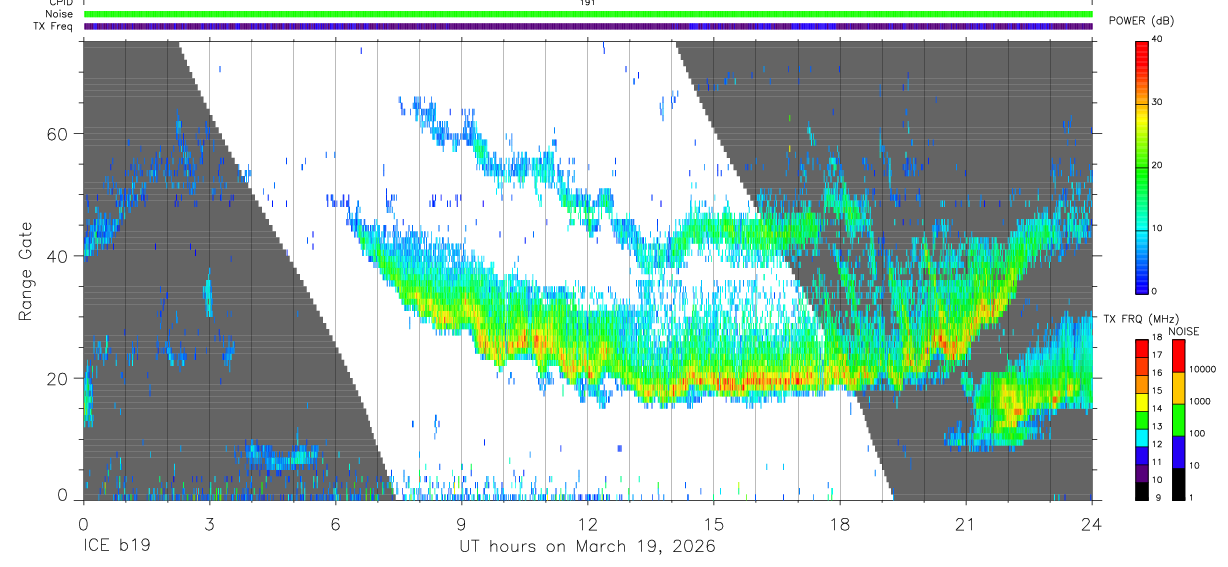Click the 3 tick label on UT hours axis
The height and width of the screenshot is (567, 1228).
(x=209, y=524)
